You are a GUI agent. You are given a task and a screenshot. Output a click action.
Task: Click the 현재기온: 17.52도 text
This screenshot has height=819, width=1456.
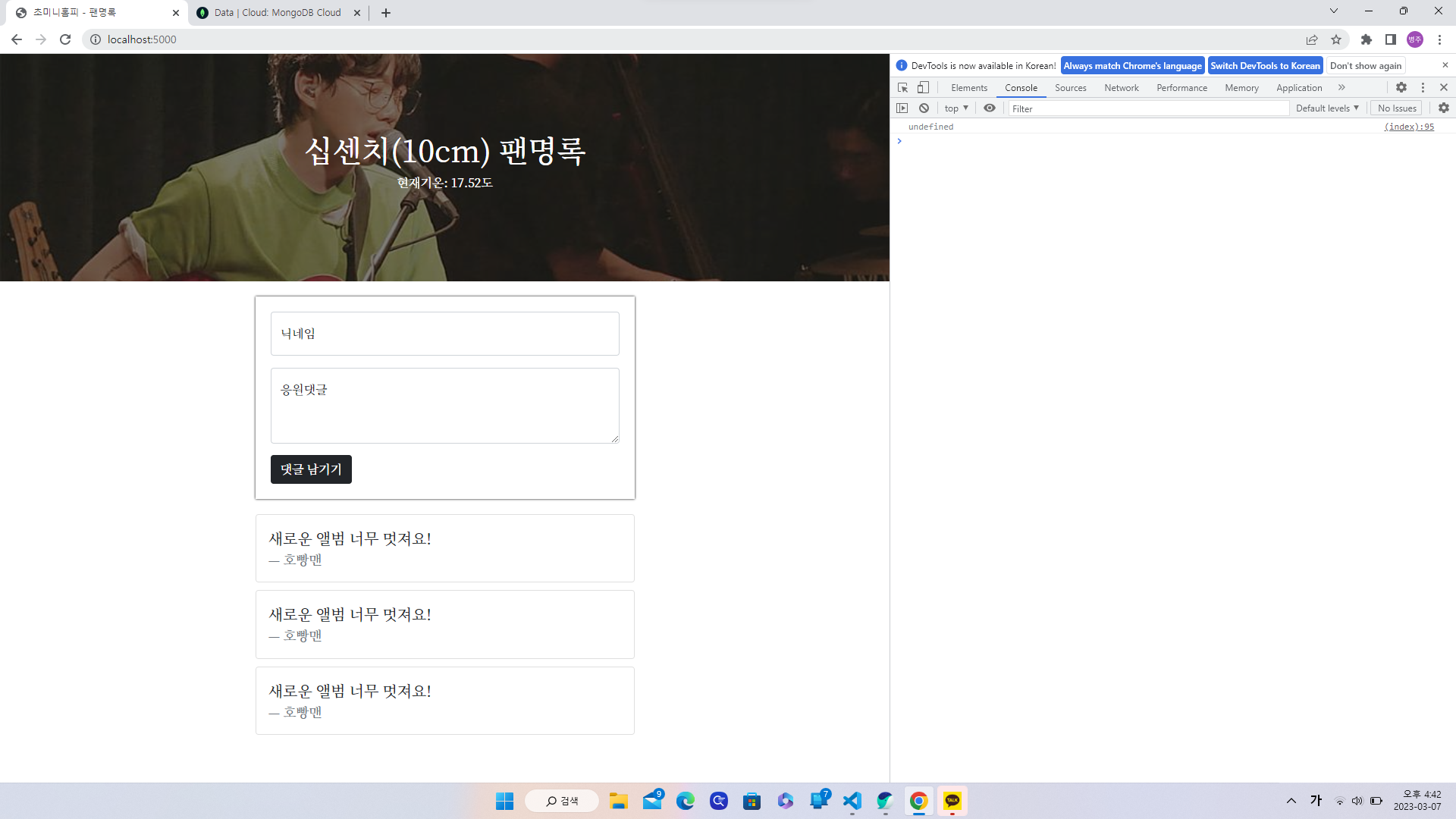point(445,183)
